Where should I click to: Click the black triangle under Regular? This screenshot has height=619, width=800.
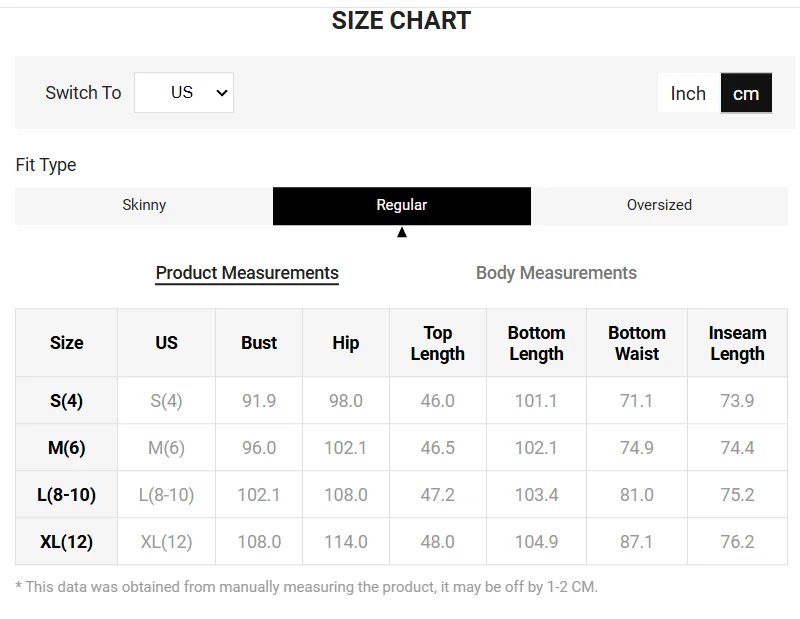point(402,233)
